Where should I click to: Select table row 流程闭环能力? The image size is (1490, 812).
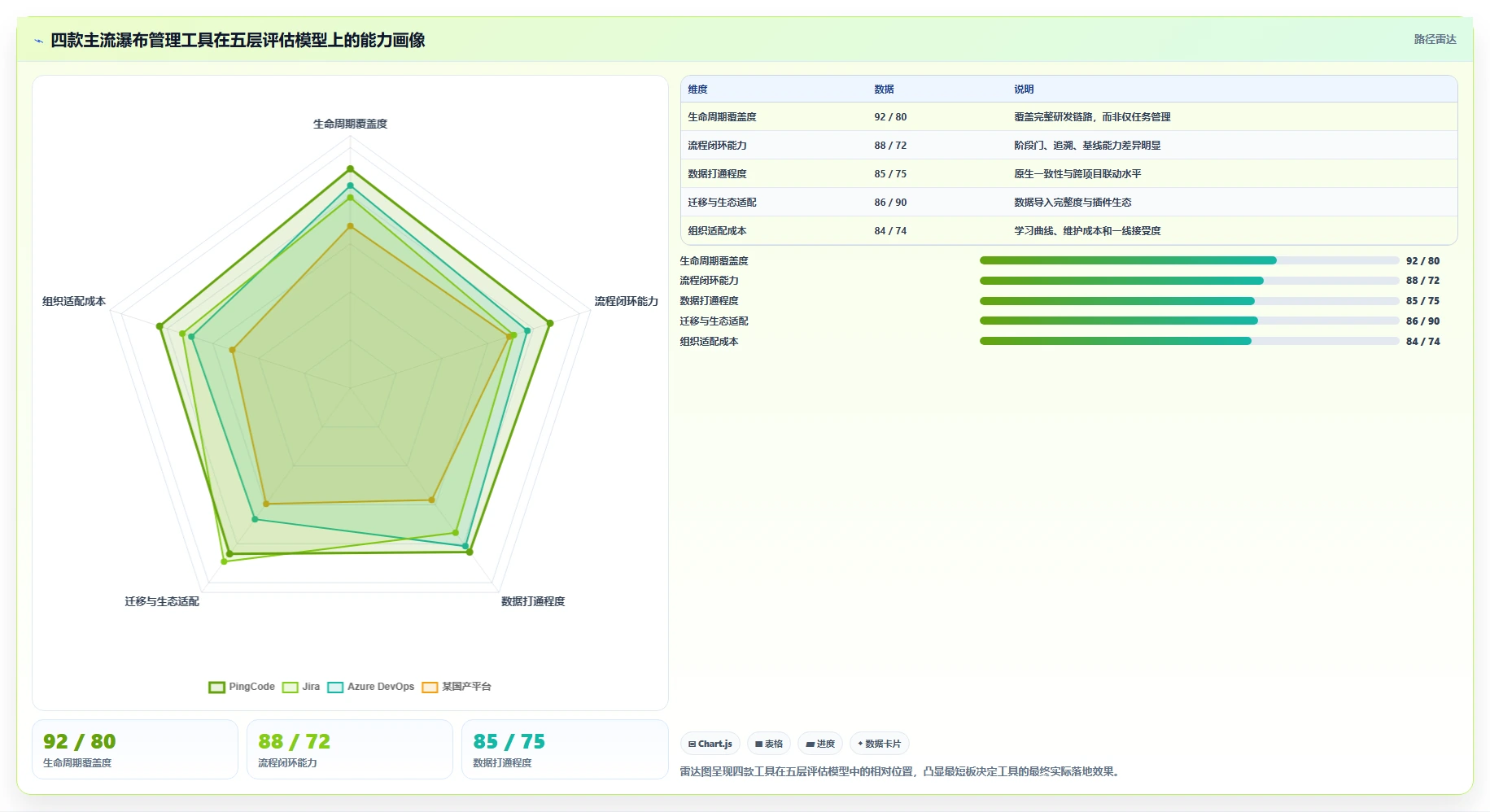pyautogui.click(x=1068, y=146)
